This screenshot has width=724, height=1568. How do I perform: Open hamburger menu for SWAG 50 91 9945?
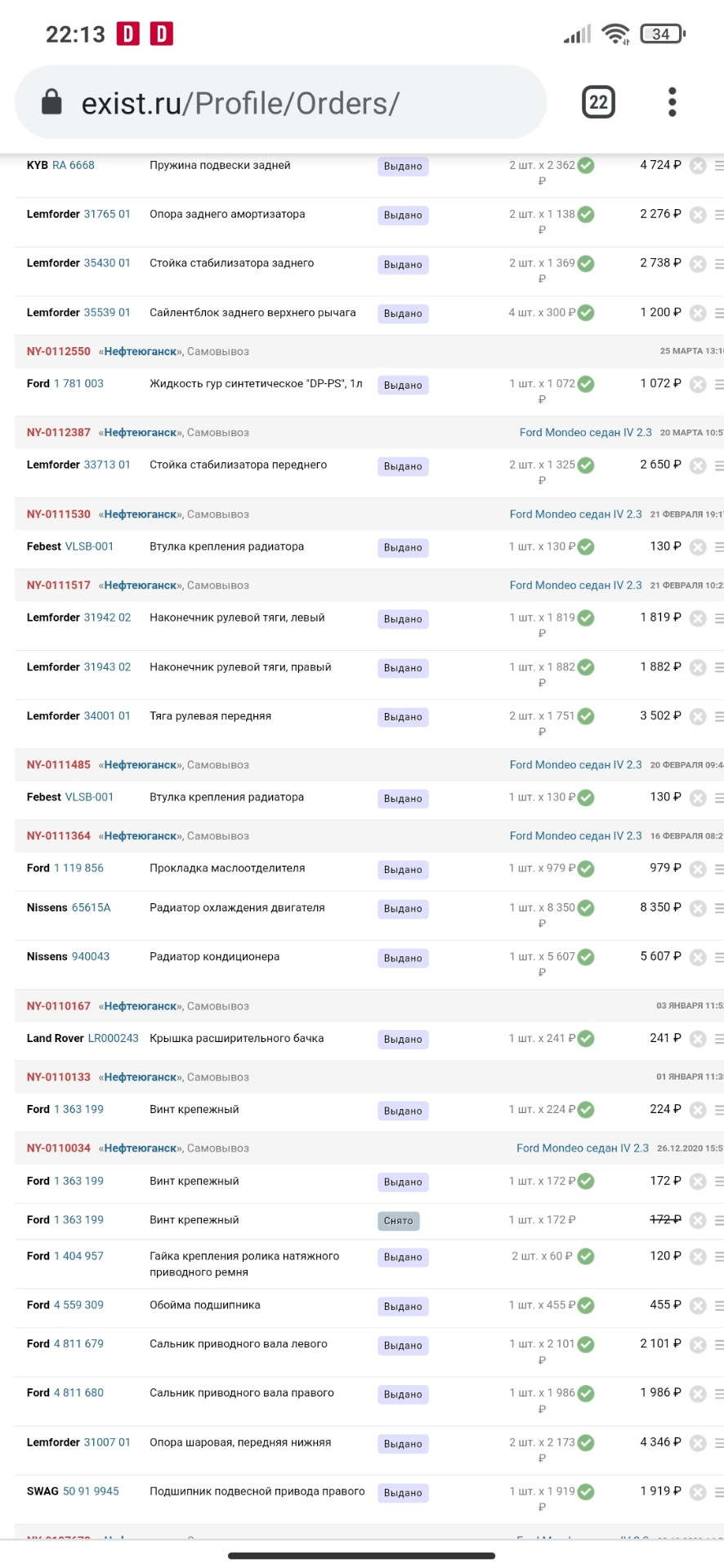(719, 1492)
